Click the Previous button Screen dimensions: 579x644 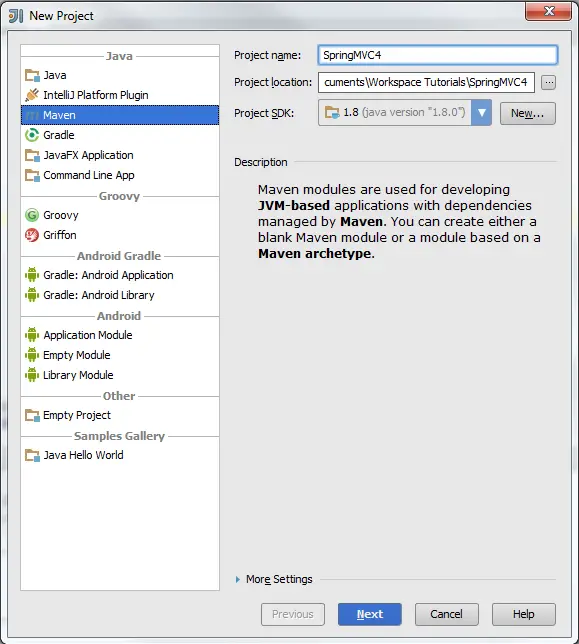pos(293,614)
